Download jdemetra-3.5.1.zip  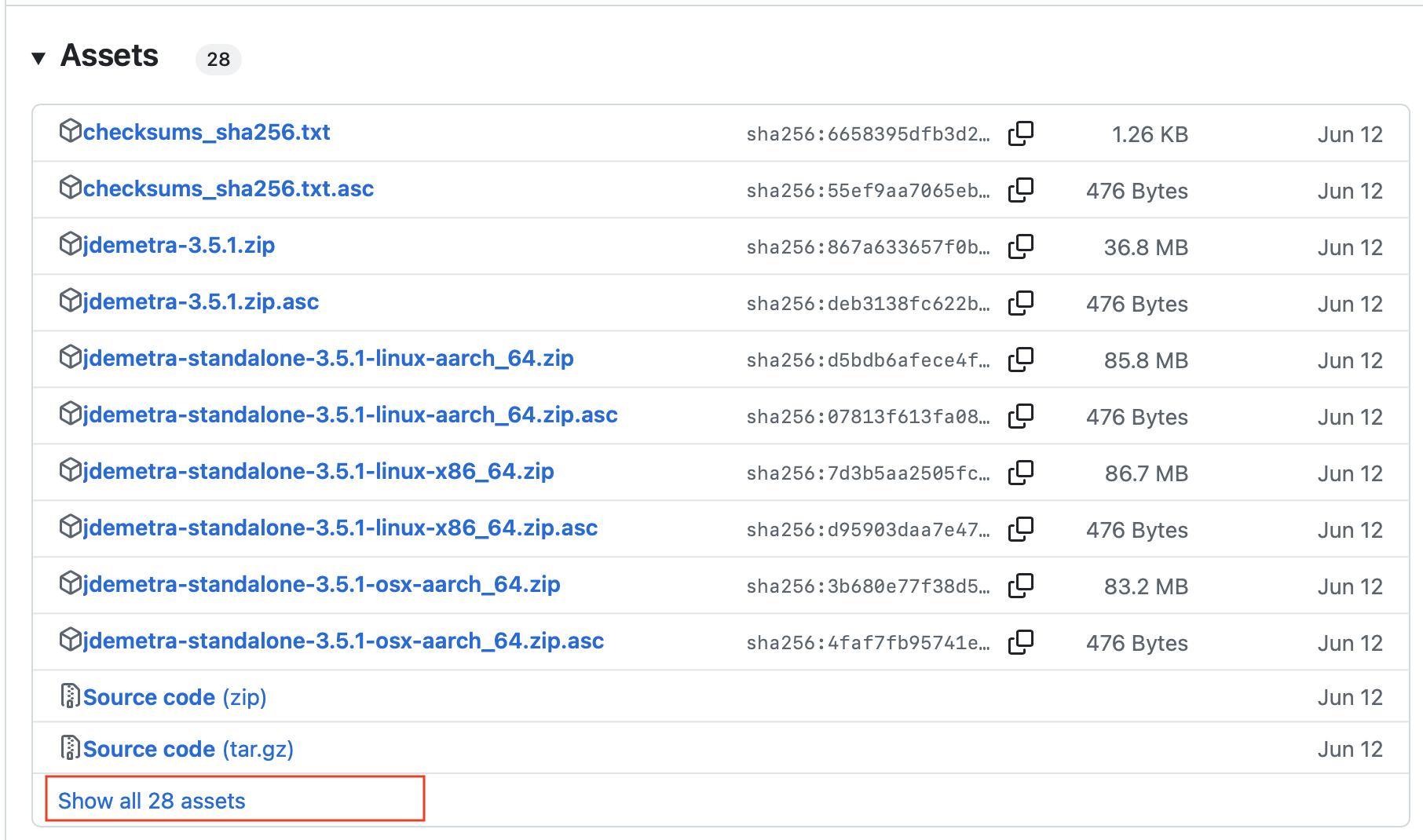click(178, 246)
